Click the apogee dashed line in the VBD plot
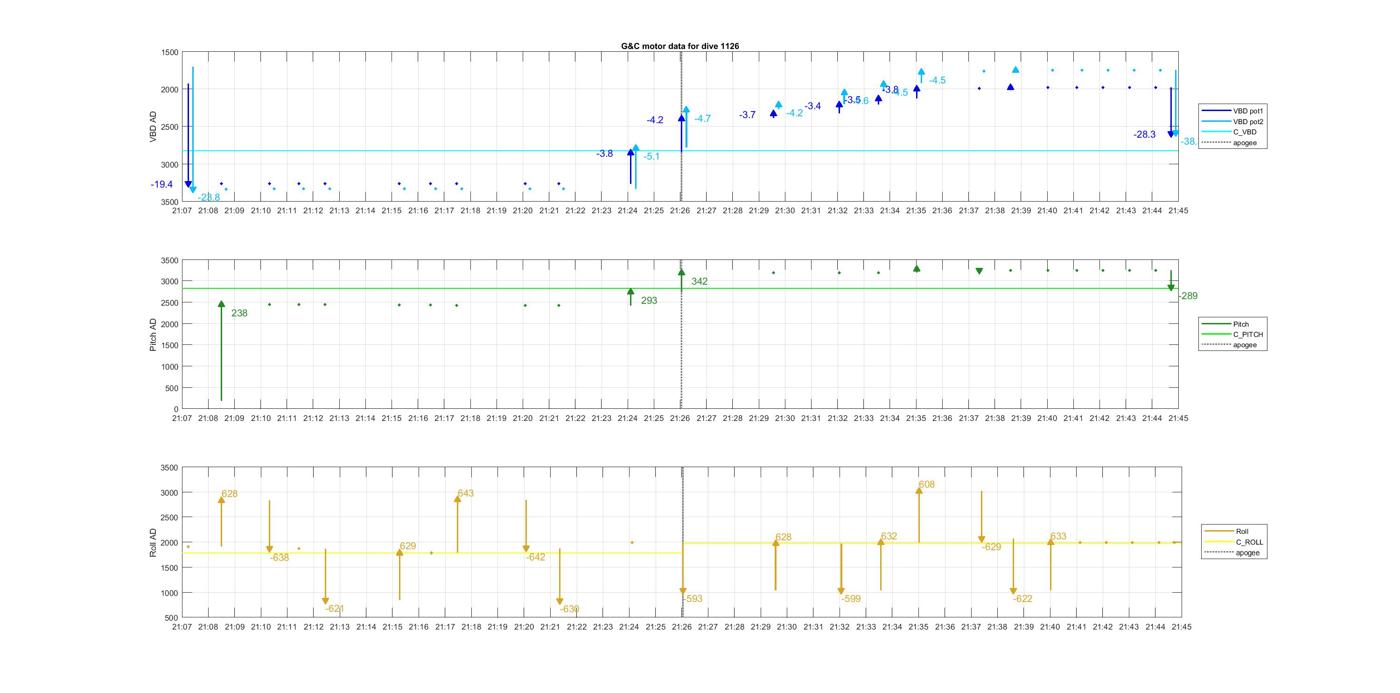 tap(681, 127)
